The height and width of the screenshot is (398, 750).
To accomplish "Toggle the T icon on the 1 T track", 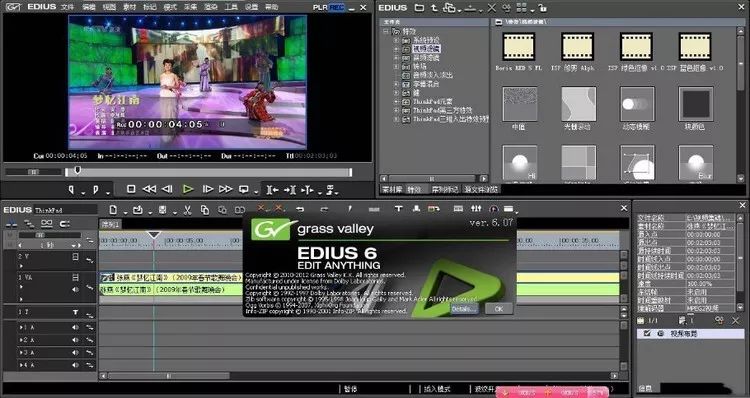I will 75,312.
